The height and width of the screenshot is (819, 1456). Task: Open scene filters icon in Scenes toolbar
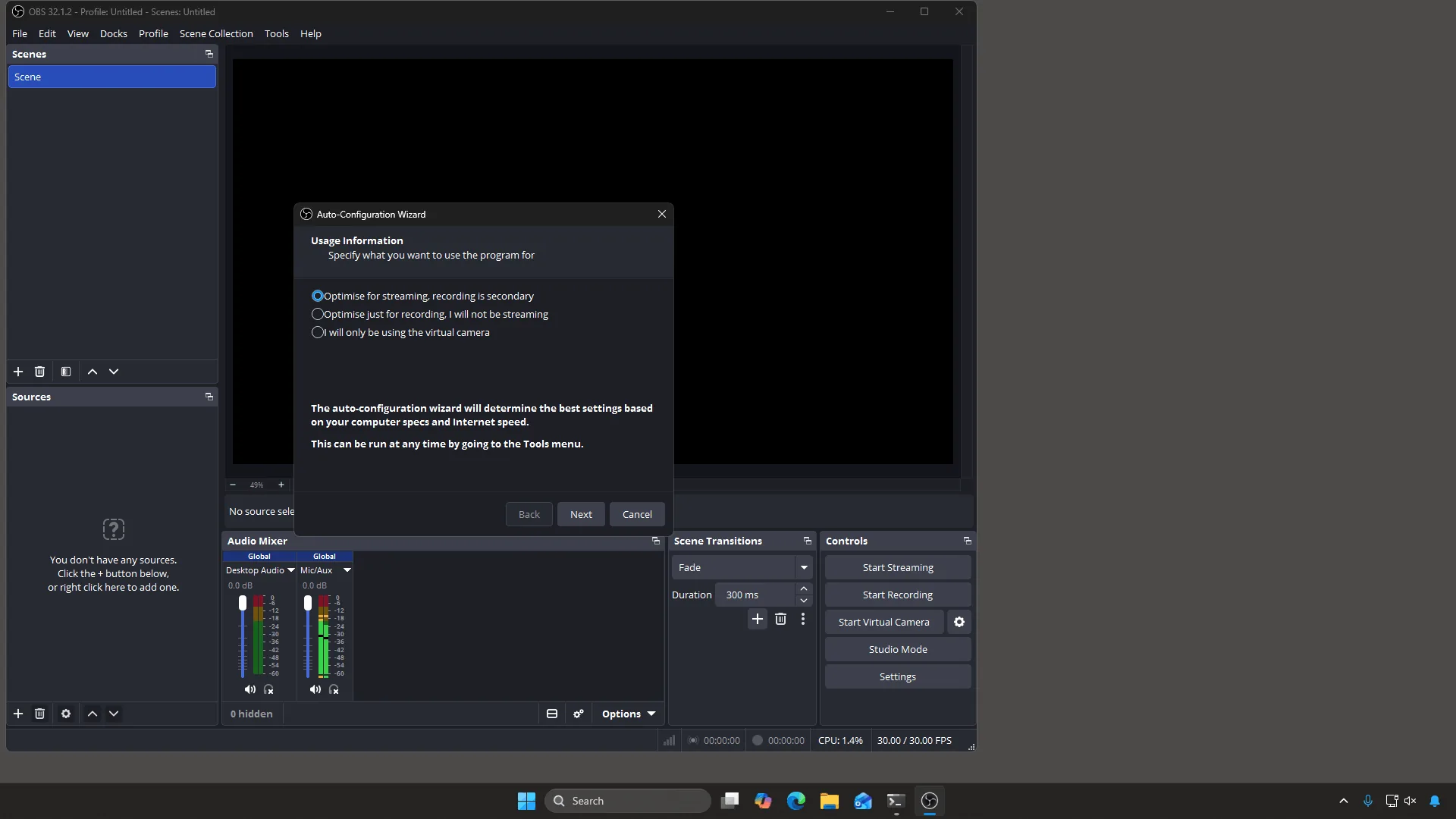coord(66,372)
